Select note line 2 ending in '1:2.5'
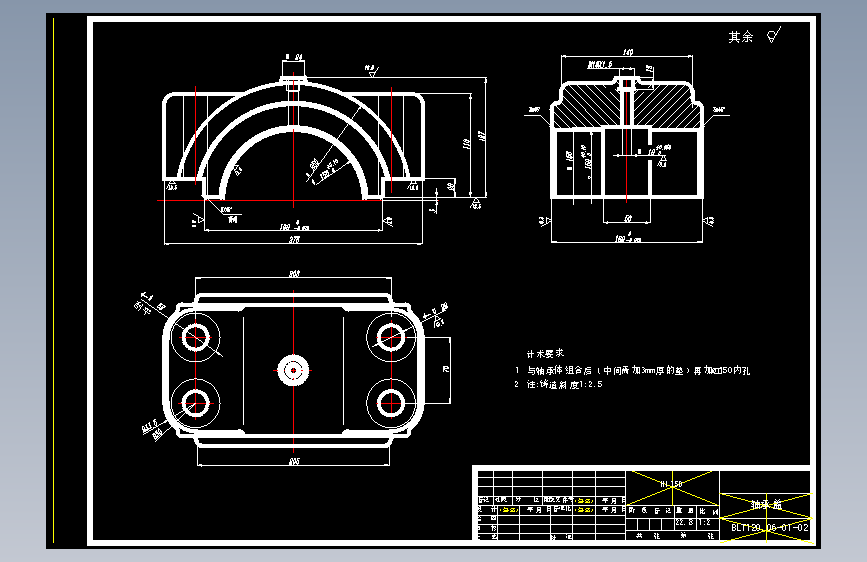The width and height of the screenshot is (867, 562). coord(558,384)
